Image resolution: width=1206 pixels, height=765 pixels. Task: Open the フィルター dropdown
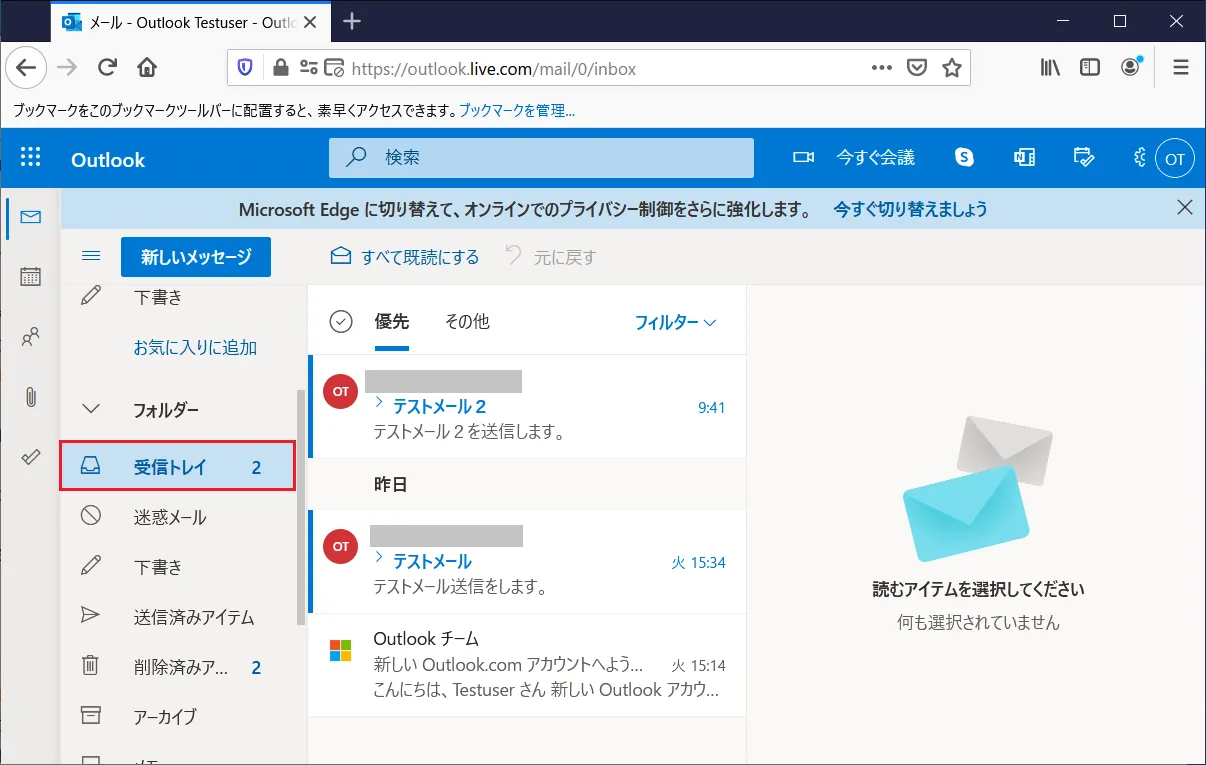[676, 322]
